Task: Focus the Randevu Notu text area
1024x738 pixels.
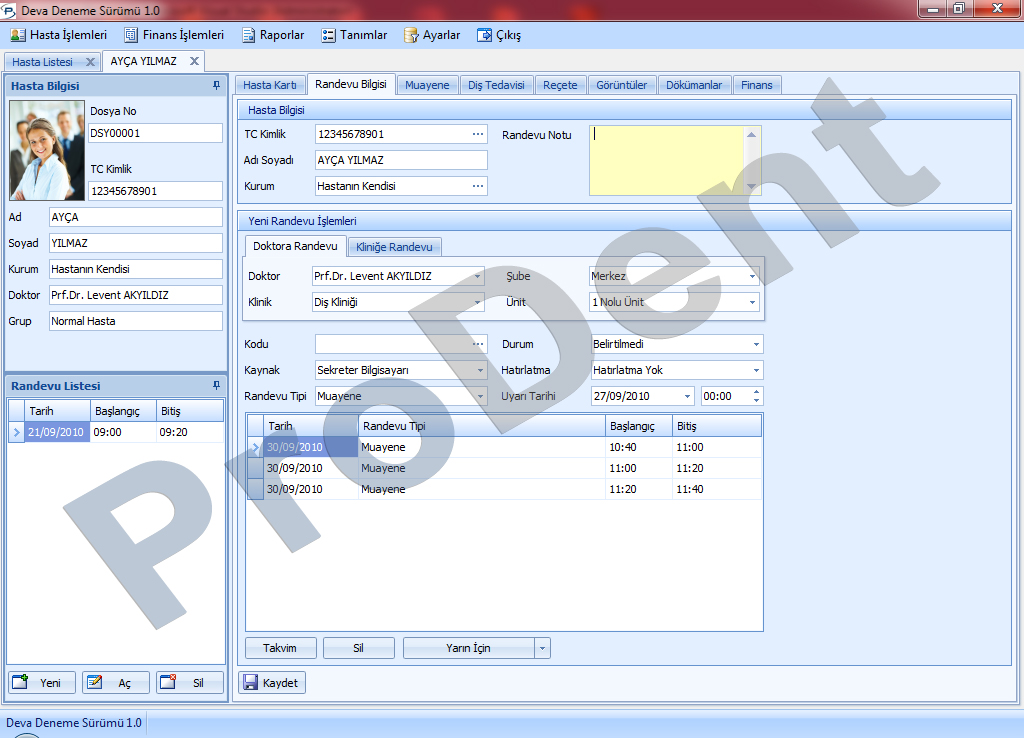Action: (666, 161)
